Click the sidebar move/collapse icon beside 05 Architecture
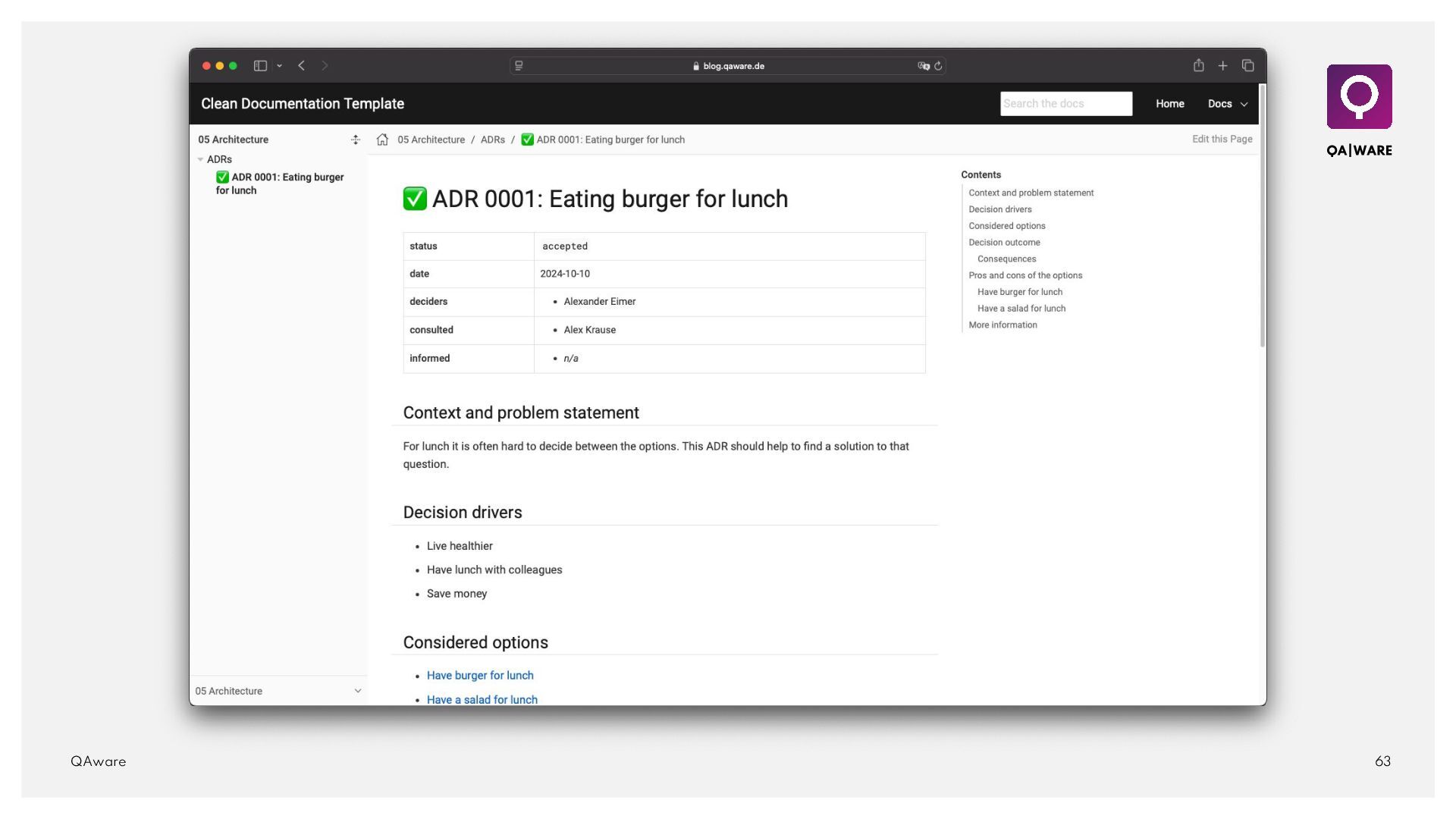Image resolution: width=1456 pixels, height=819 pixels. tap(356, 140)
